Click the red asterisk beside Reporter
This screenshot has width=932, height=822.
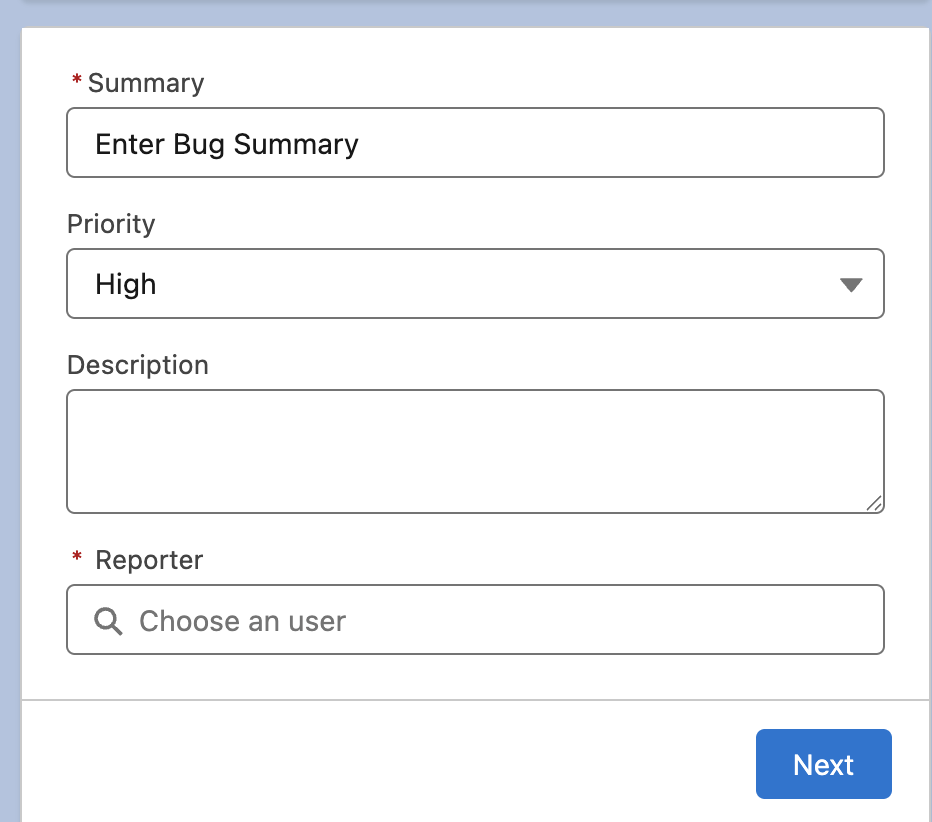[77, 560]
